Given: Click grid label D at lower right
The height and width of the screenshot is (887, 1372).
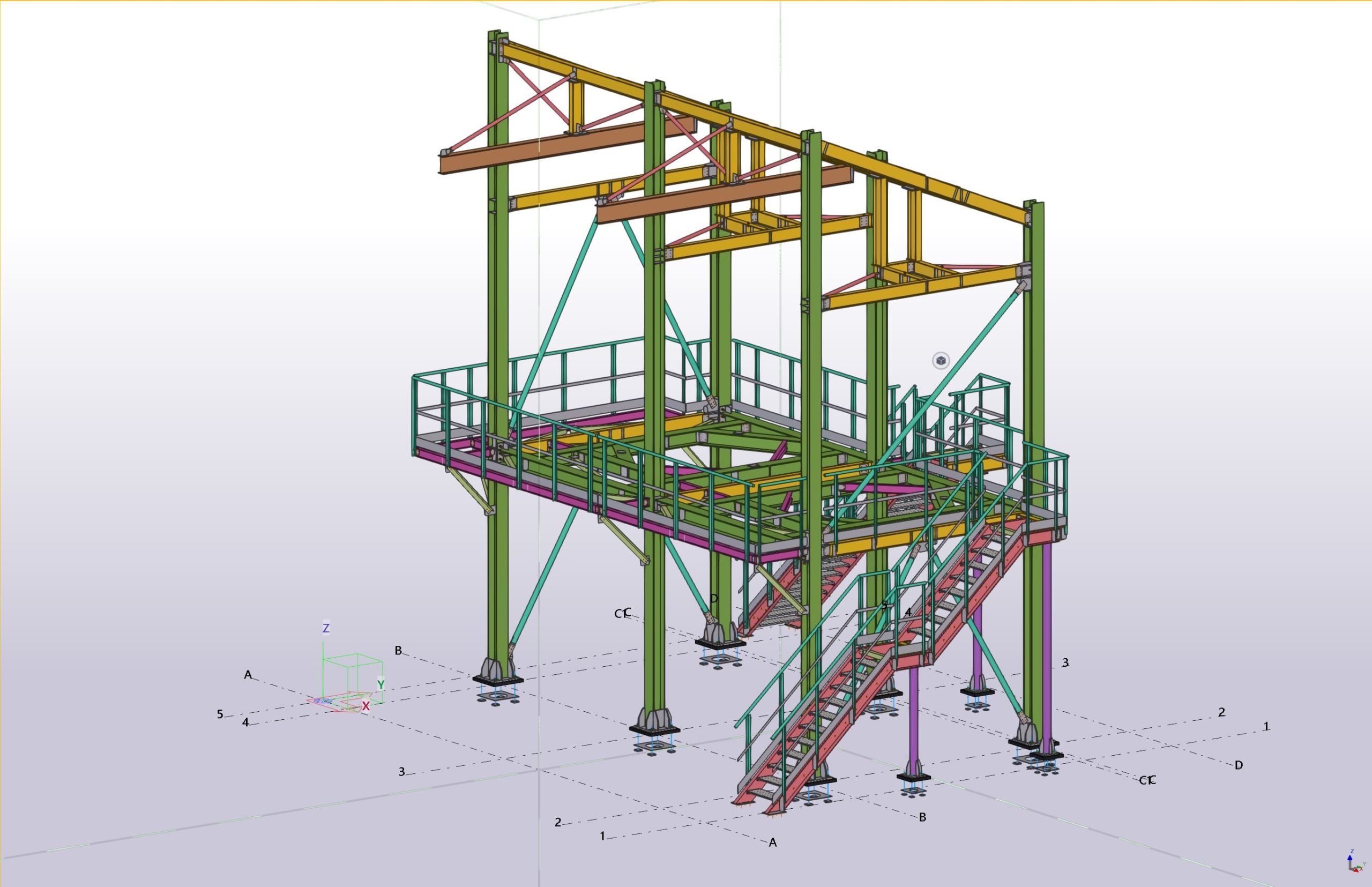Looking at the screenshot, I should click(1239, 765).
